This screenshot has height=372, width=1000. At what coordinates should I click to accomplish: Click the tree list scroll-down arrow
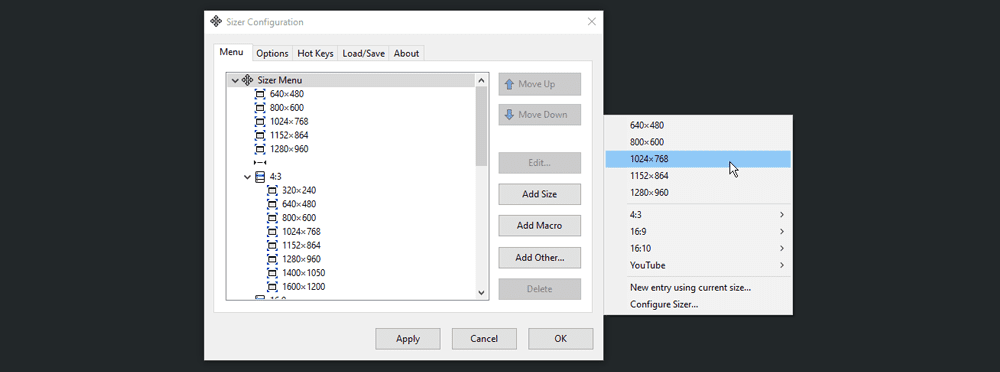pos(482,293)
